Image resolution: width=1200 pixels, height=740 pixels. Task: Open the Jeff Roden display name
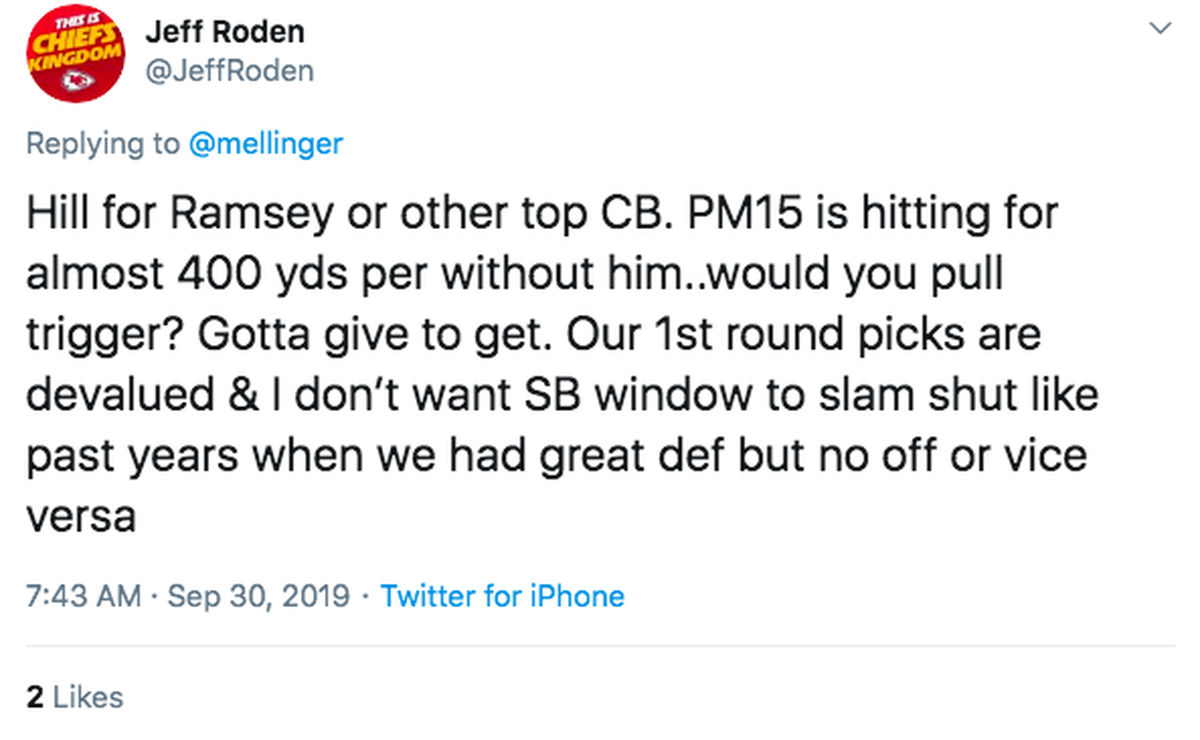[224, 32]
